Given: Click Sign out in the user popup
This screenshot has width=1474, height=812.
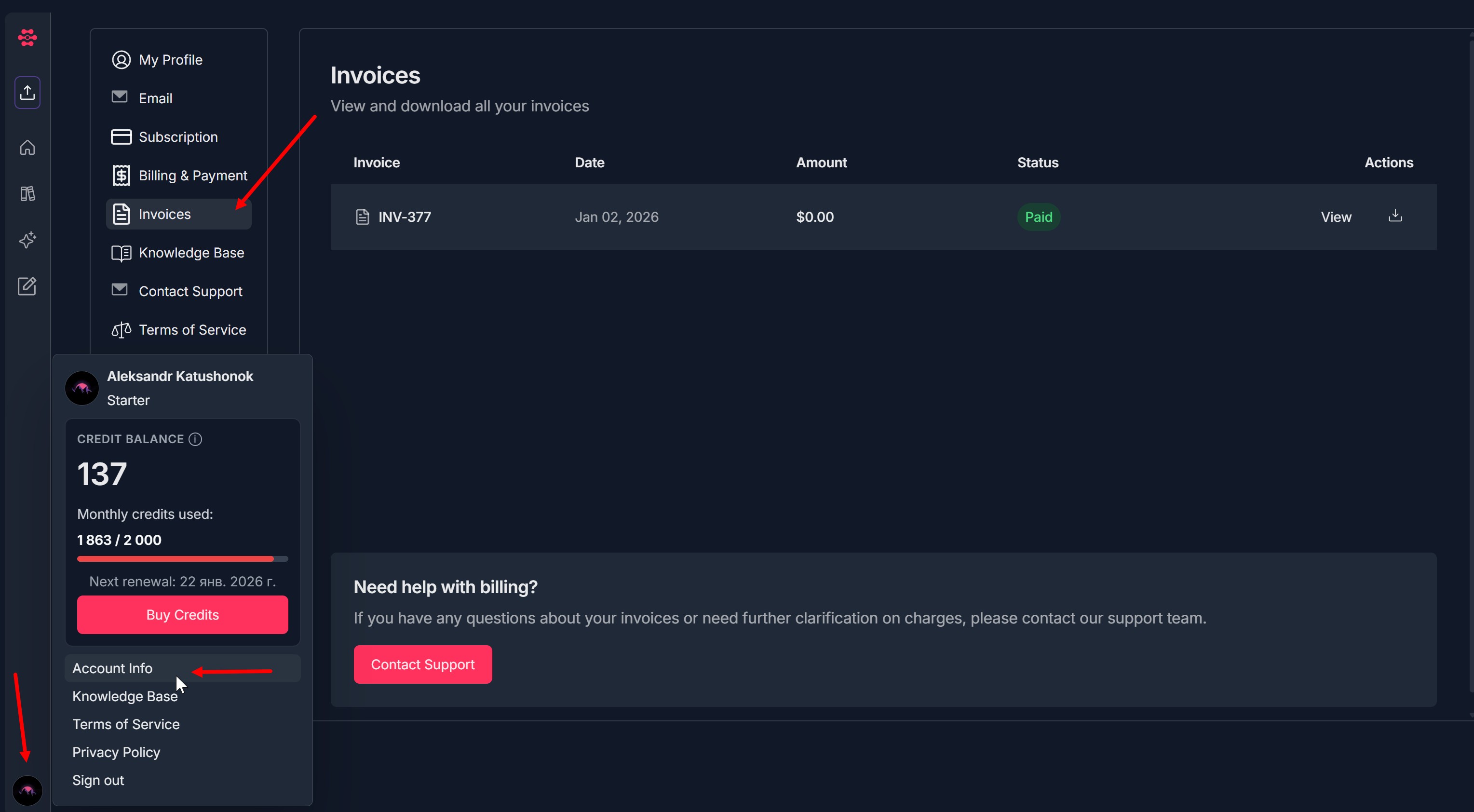Looking at the screenshot, I should (x=98, y=780).
